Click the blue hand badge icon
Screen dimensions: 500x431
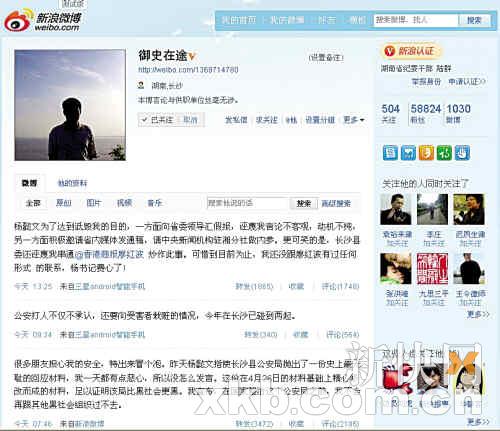click(462, 153)
